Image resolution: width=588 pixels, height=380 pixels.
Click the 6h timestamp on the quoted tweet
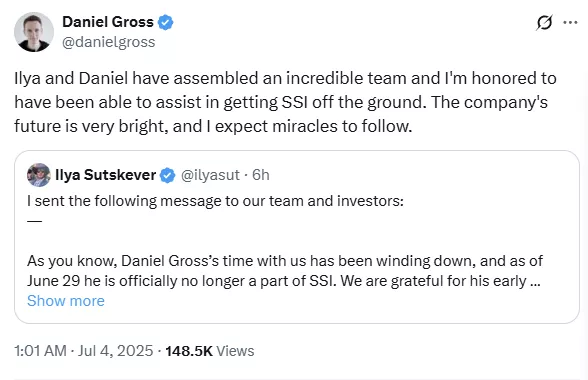pos(261,175)
